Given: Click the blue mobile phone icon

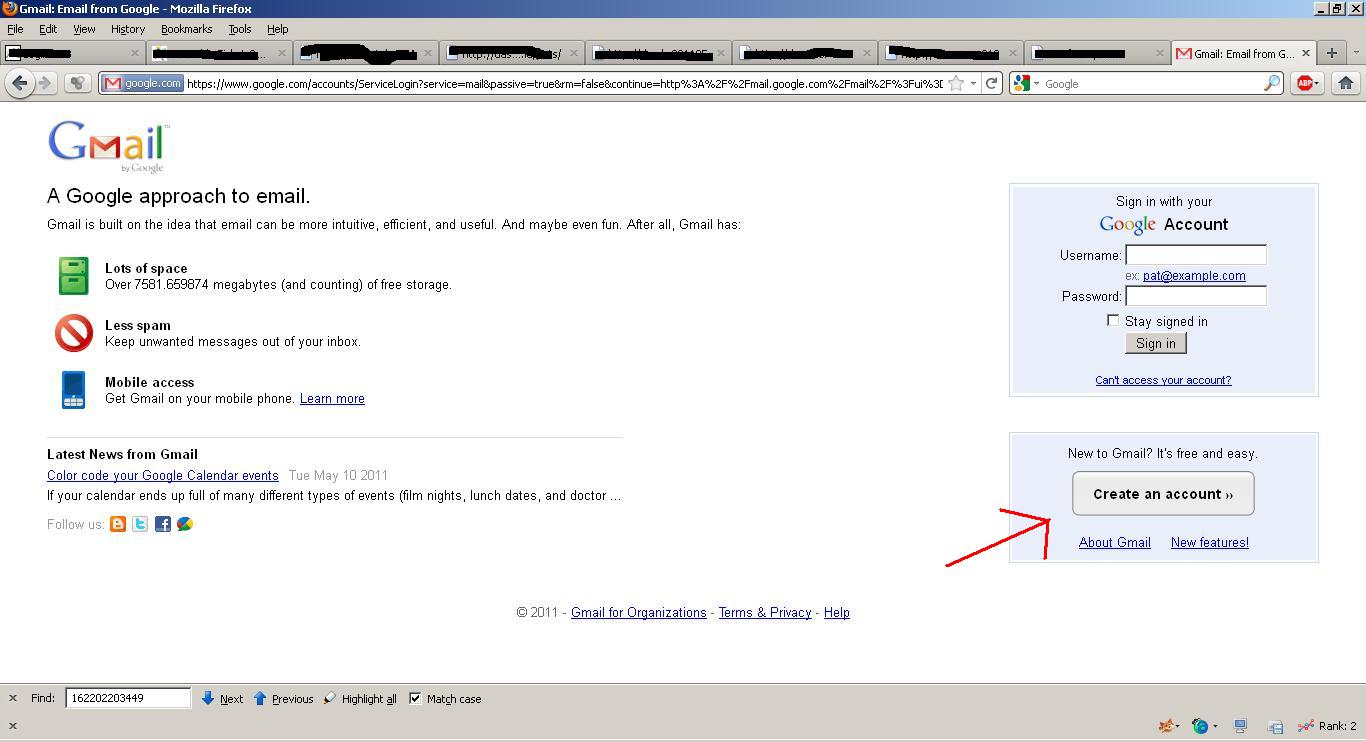Looking at the screenshot, I should 73,390.
